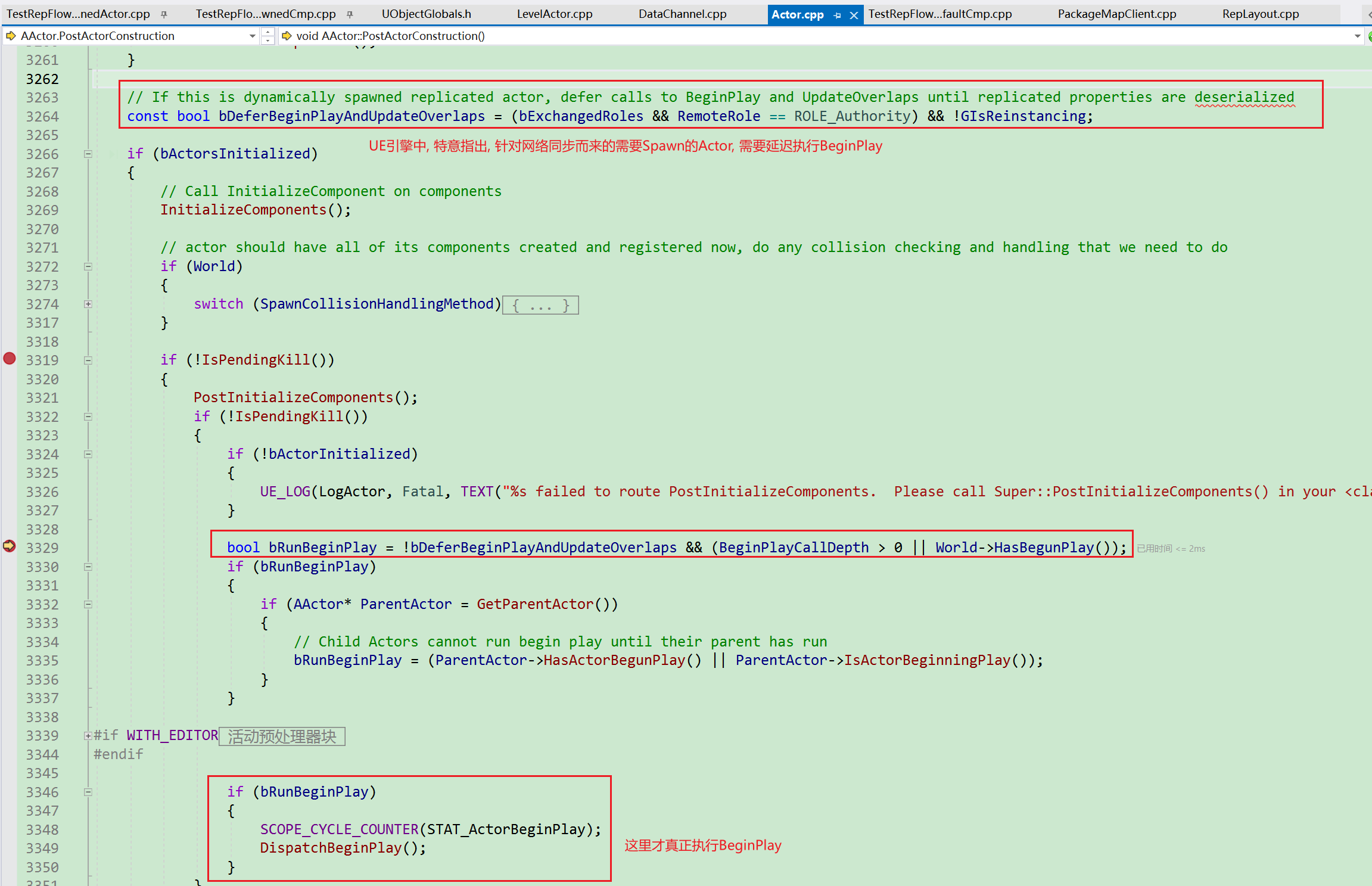
Task: Click the collapsed { ... } code placeholder
Action: [x=540, y=305]
